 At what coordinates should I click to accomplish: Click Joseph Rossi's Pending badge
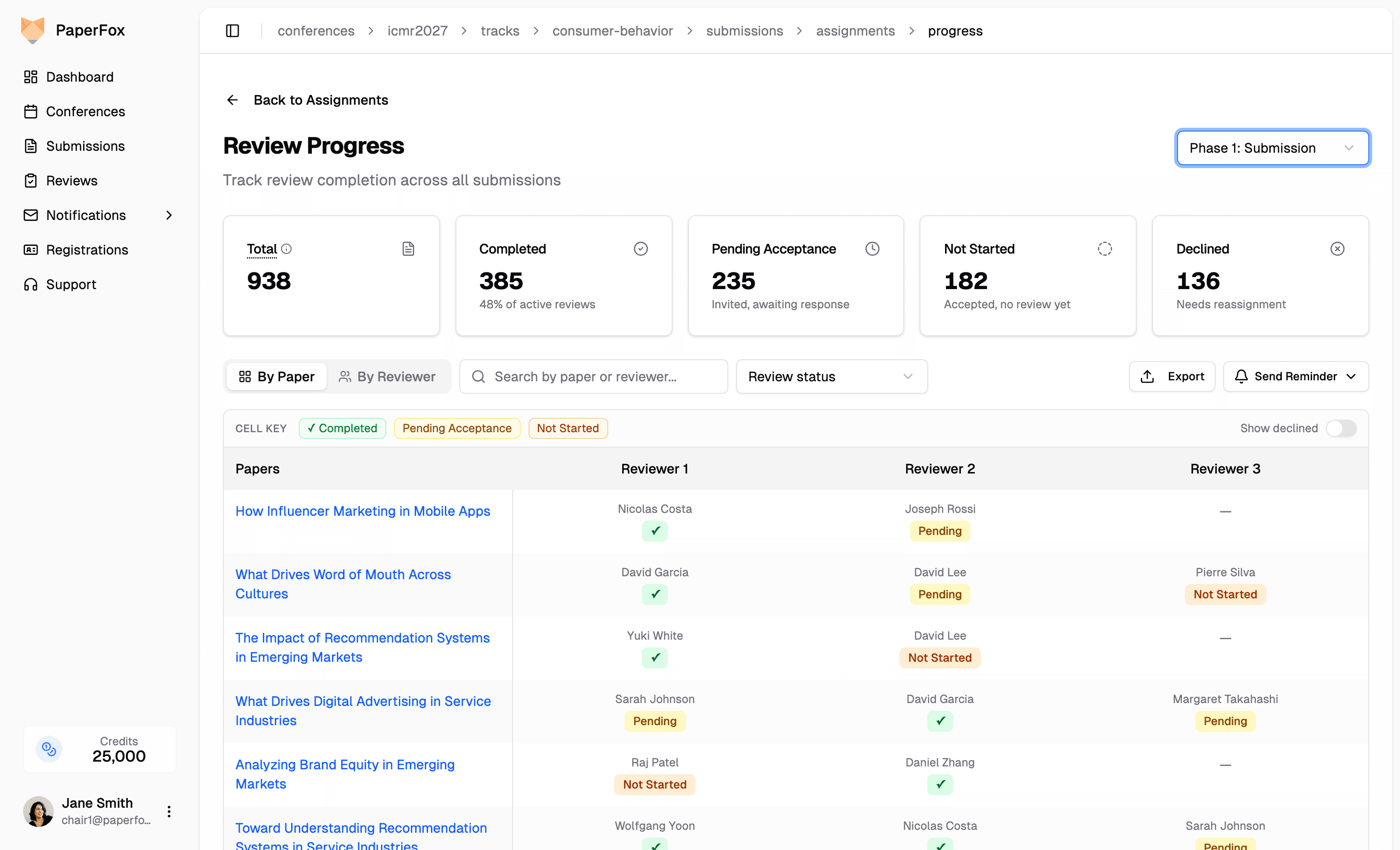click(940, 531)
